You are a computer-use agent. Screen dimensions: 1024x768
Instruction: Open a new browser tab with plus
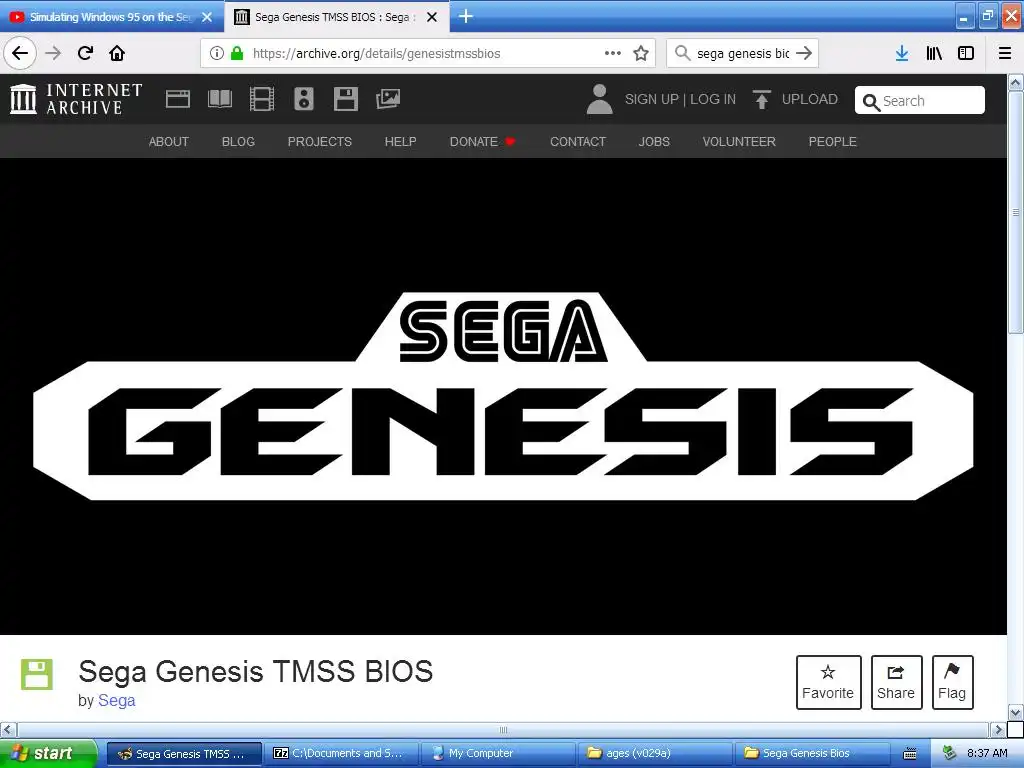click(466, 16)
